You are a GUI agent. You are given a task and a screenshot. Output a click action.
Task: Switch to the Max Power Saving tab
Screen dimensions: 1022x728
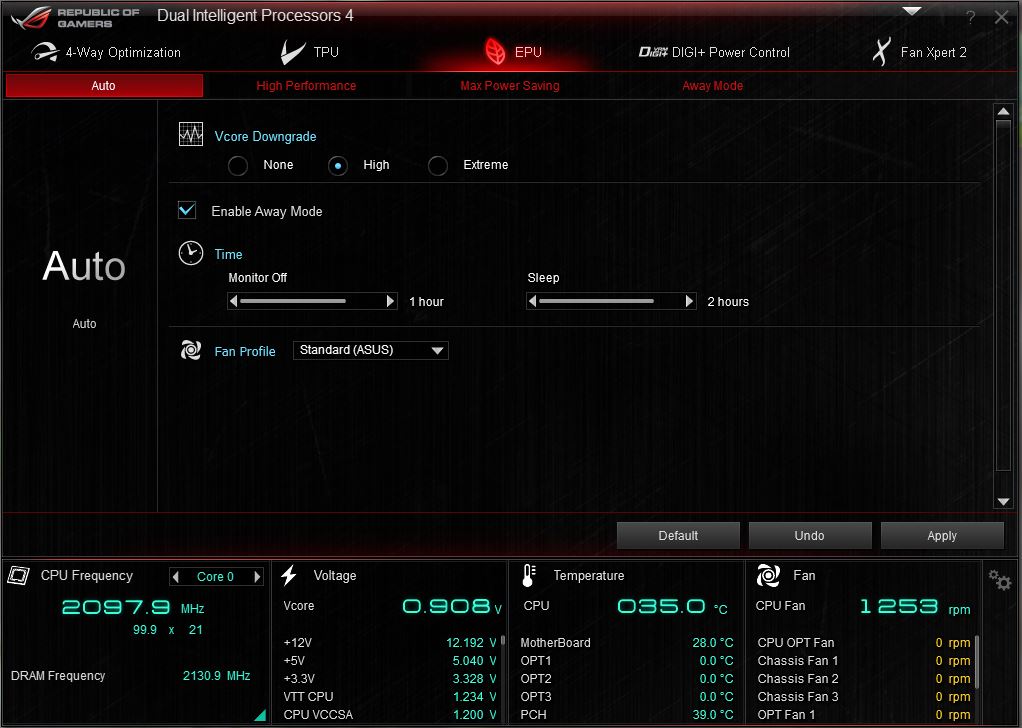(510, 85)
